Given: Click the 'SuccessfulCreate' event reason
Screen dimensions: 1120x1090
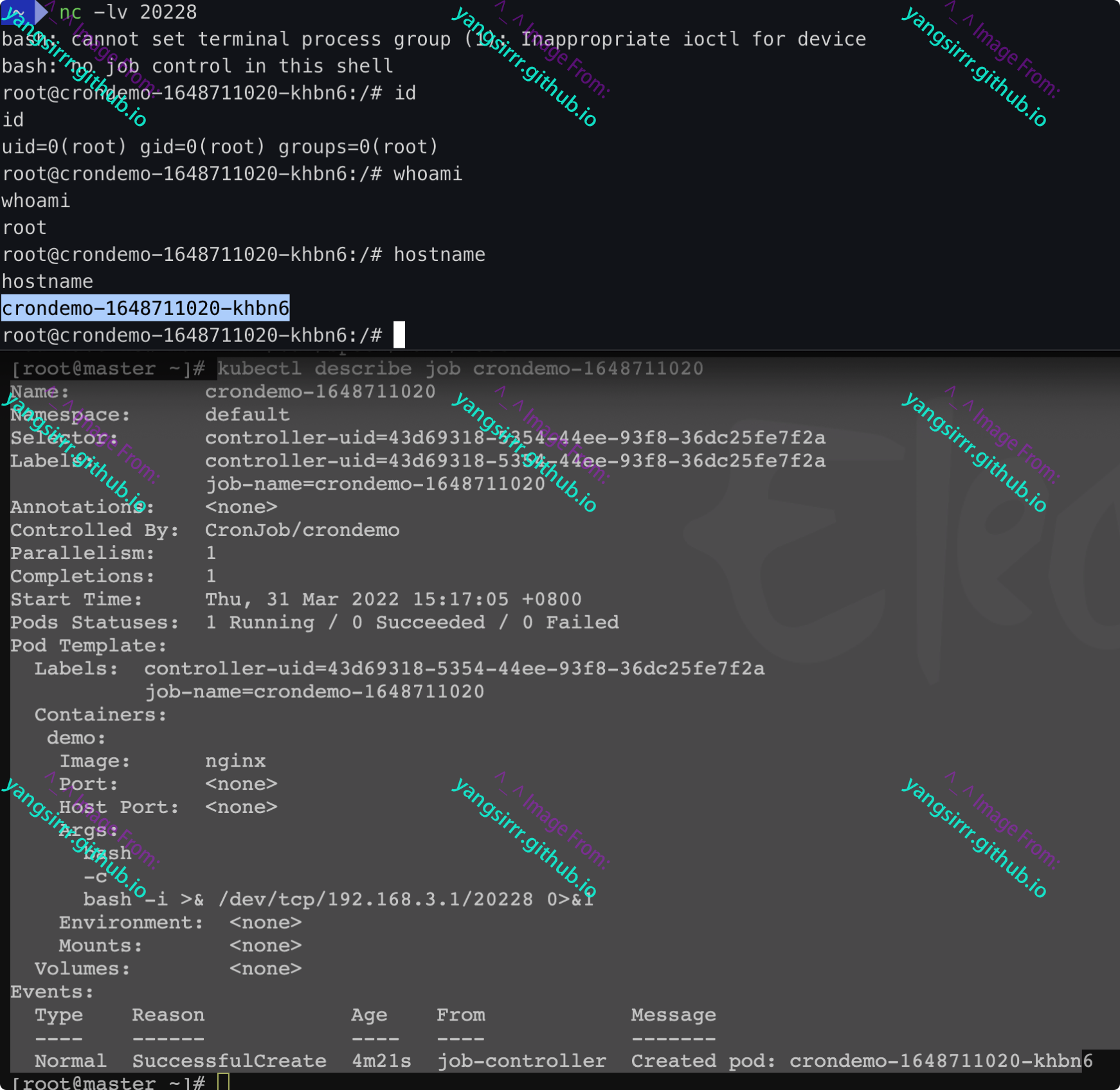Looking at the screenshot, I should [230, 1061].
